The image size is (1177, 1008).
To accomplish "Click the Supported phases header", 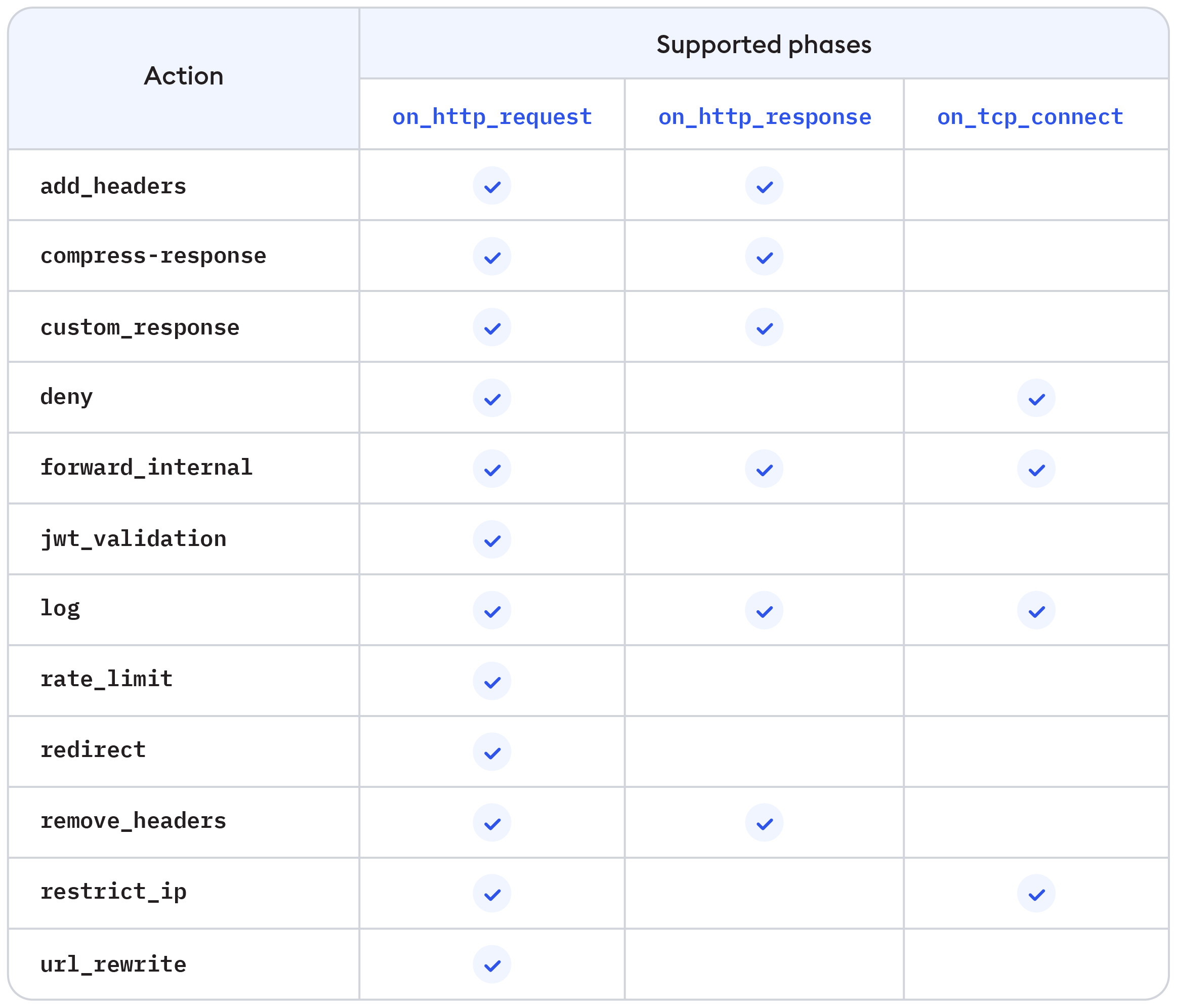I will (764, 45).
